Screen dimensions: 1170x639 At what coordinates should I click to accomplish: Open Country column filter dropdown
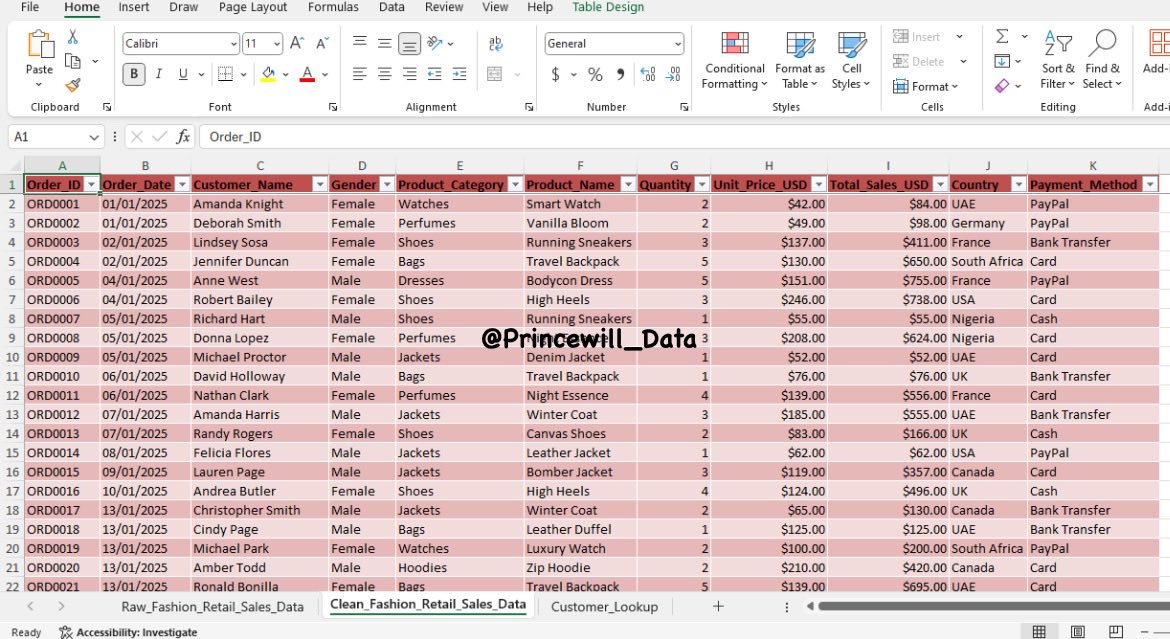click(1019, 184)
